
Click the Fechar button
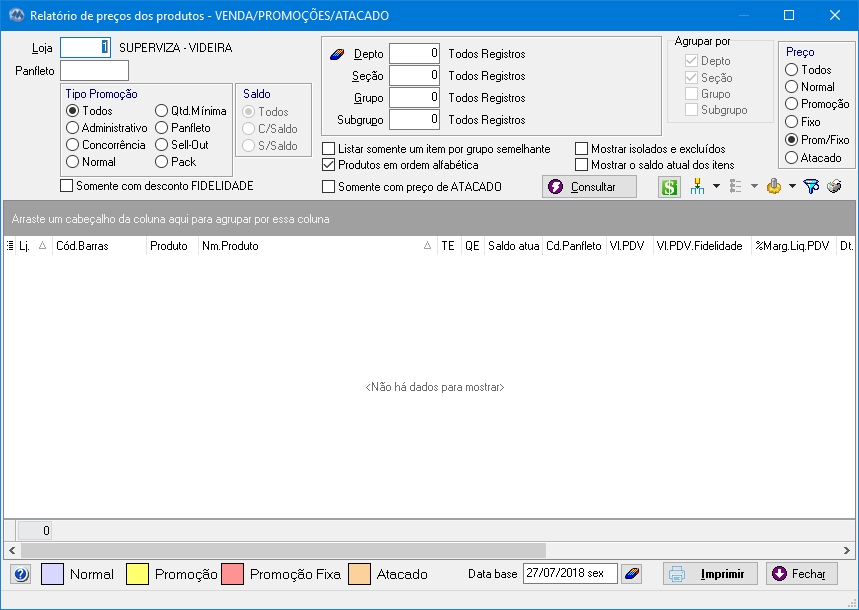coord(801,574)
